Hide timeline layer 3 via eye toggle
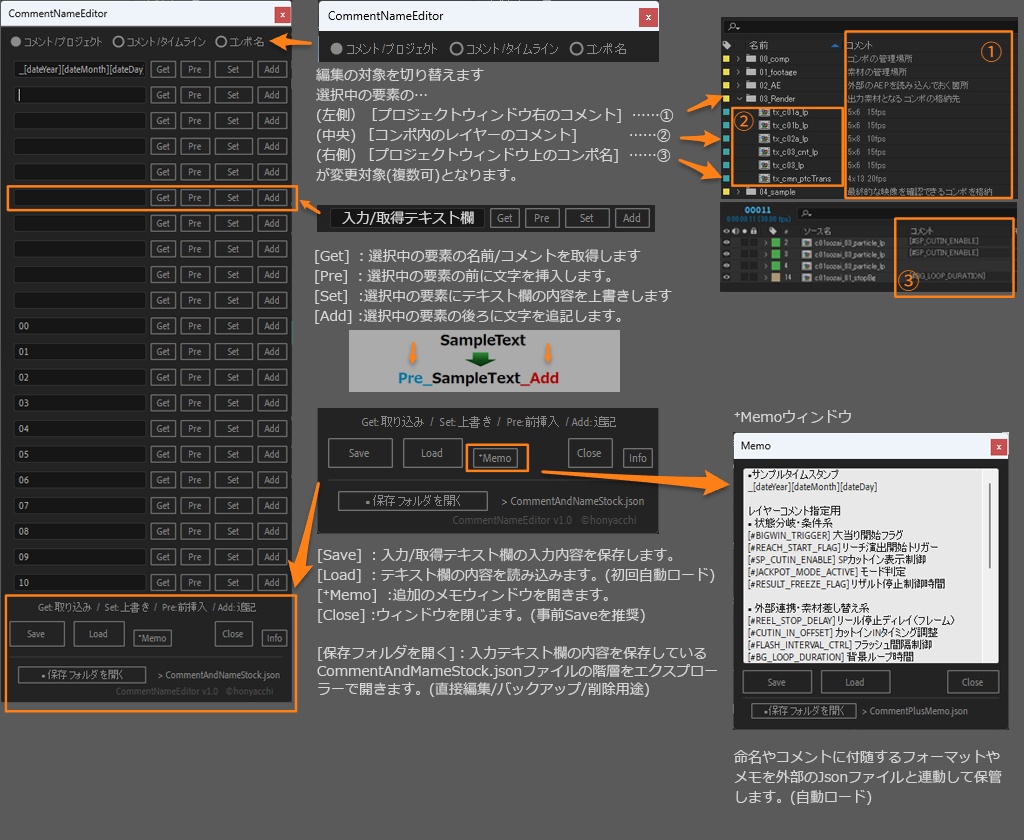This screenshot has width=1024, height=840. [x=726, y=254]
